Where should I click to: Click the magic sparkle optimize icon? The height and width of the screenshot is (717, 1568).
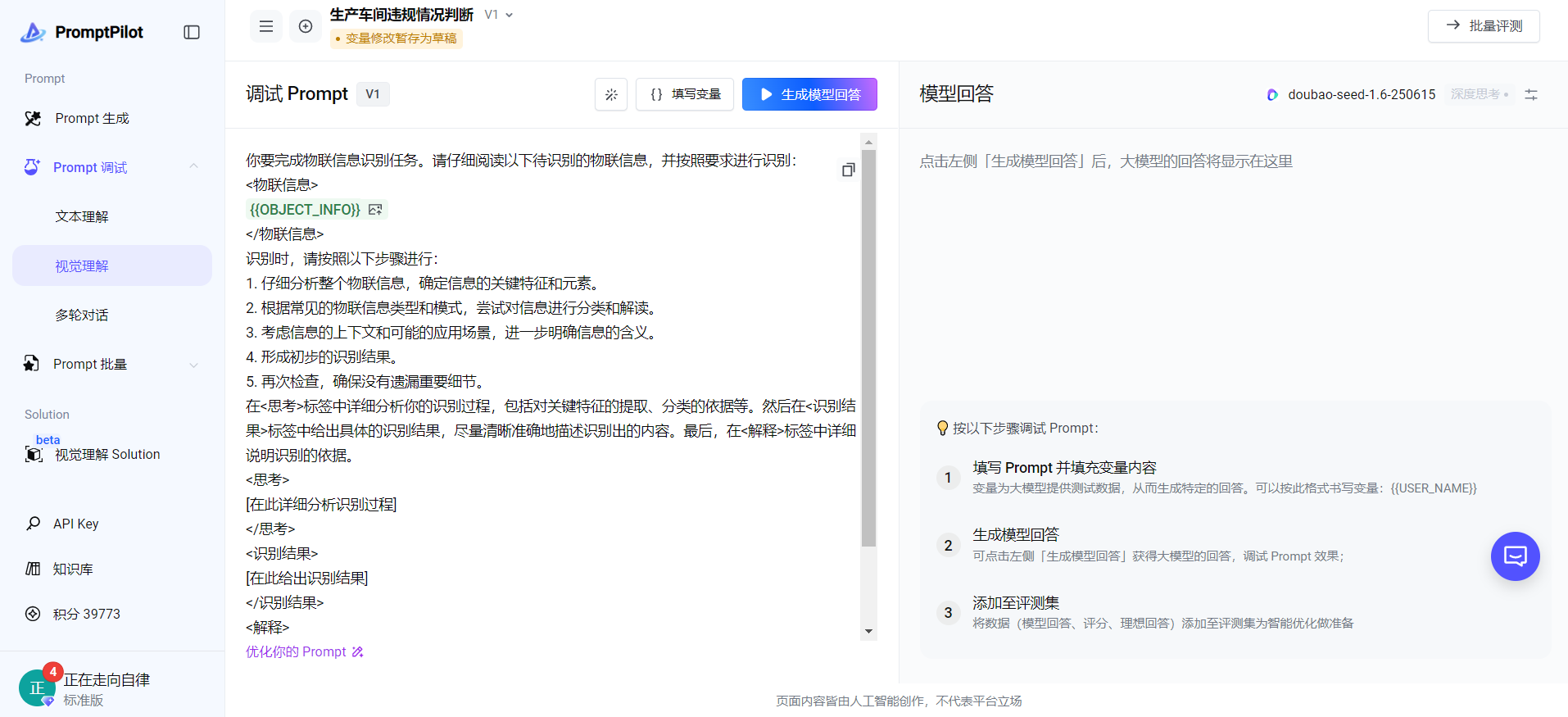click(611, 94)
